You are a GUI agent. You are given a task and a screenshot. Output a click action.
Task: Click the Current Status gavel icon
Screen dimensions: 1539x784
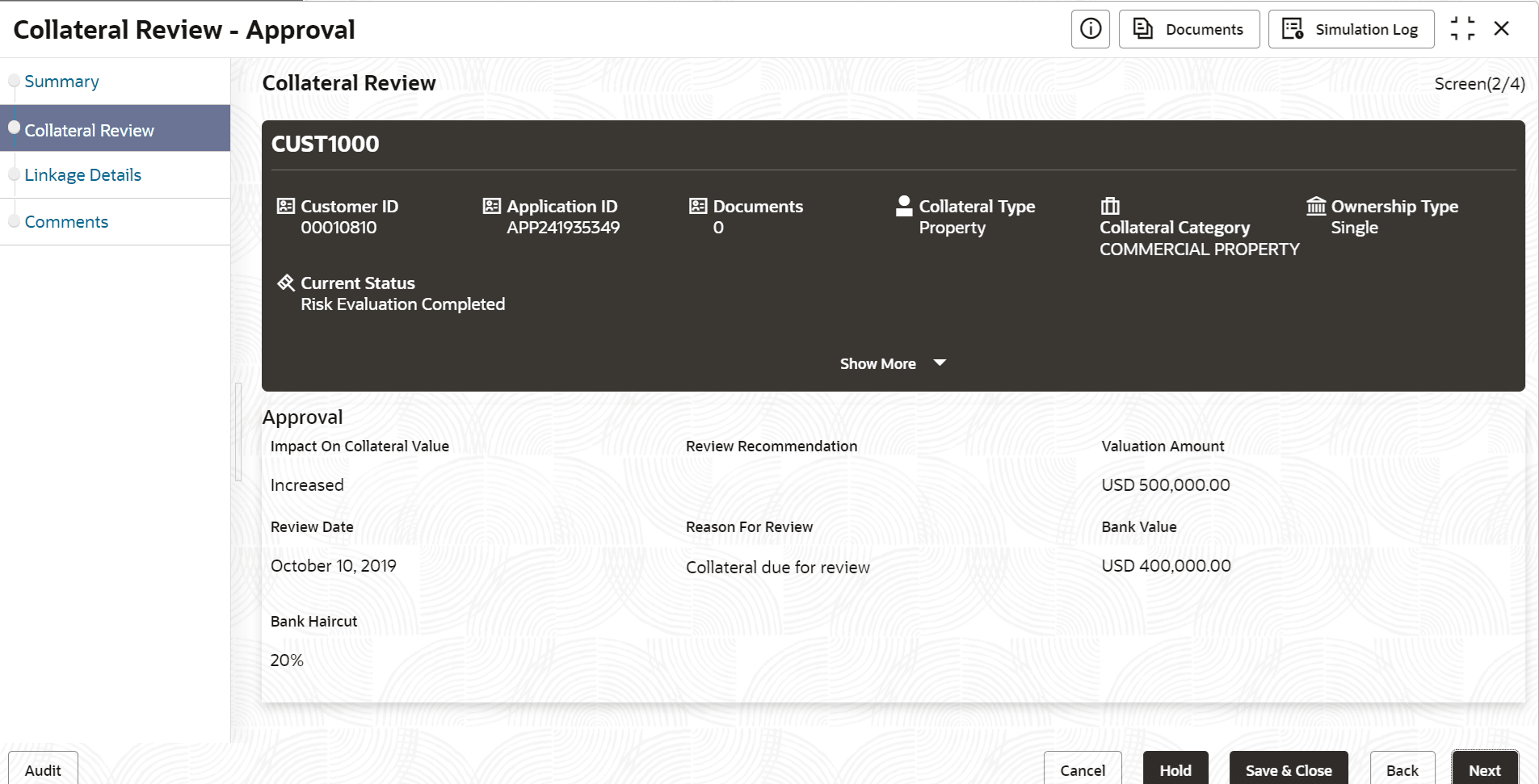tap(286, 283)
